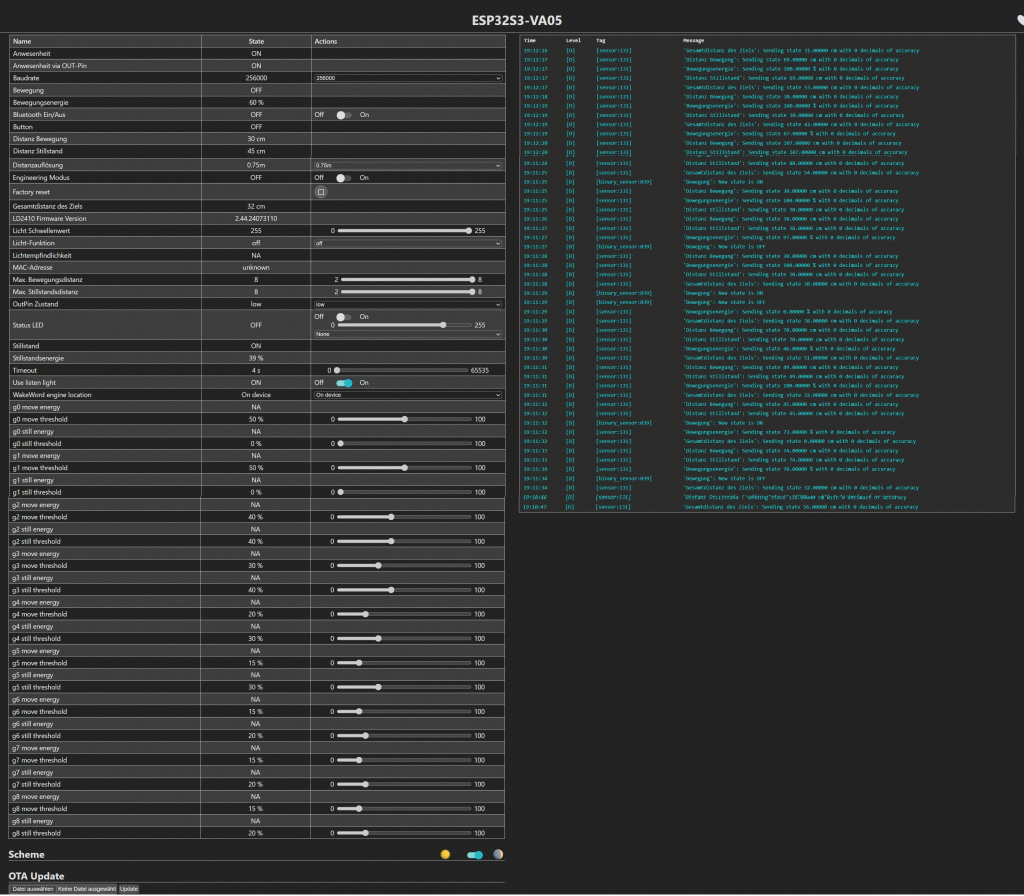This screenshot has height=896, width=1024.
Task: Toggle the Status LED on/off switch
Action: coord(344,316)
